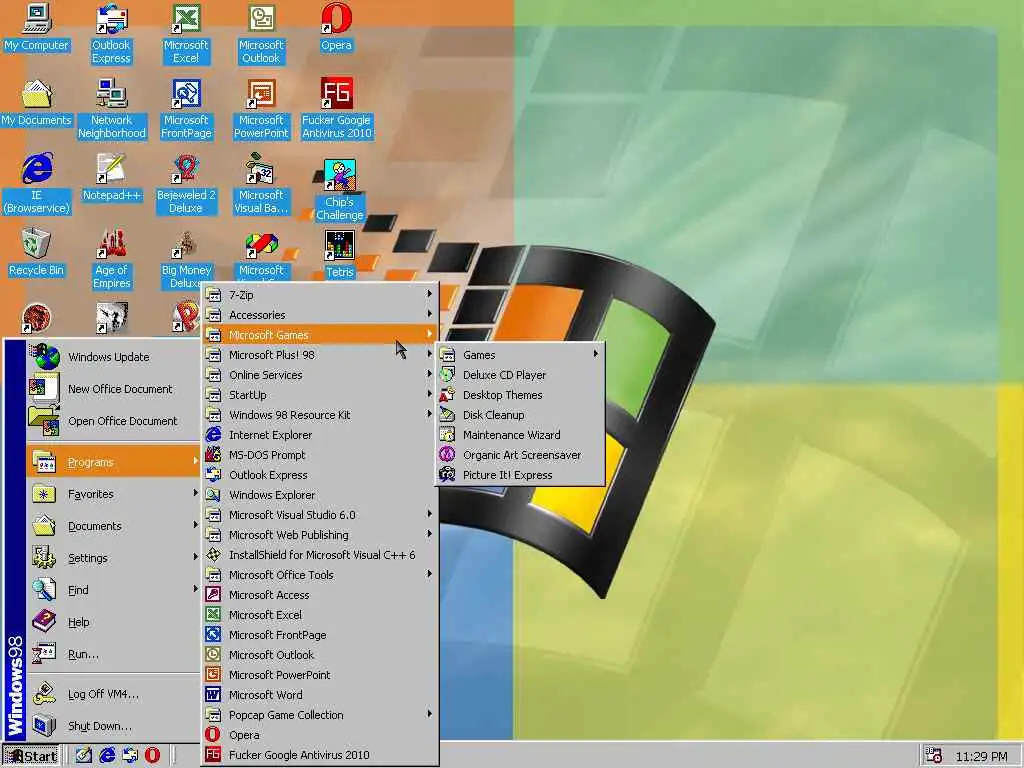Click the 11:29 PM taskbar clock
The width and height of the screenshot is (1024, 768).
pyautogui.click(x=981, y=756)
